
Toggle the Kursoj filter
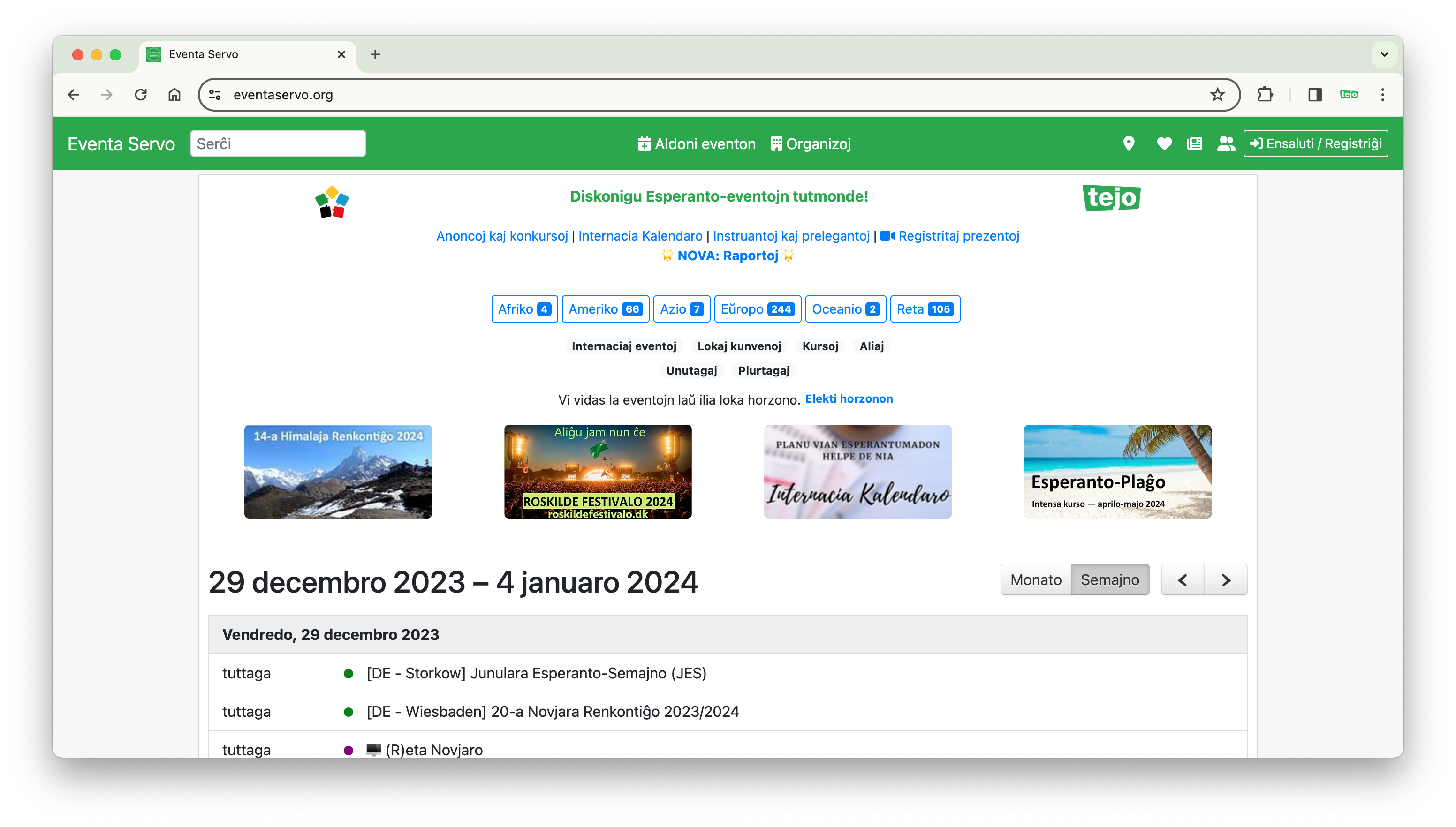820,346
